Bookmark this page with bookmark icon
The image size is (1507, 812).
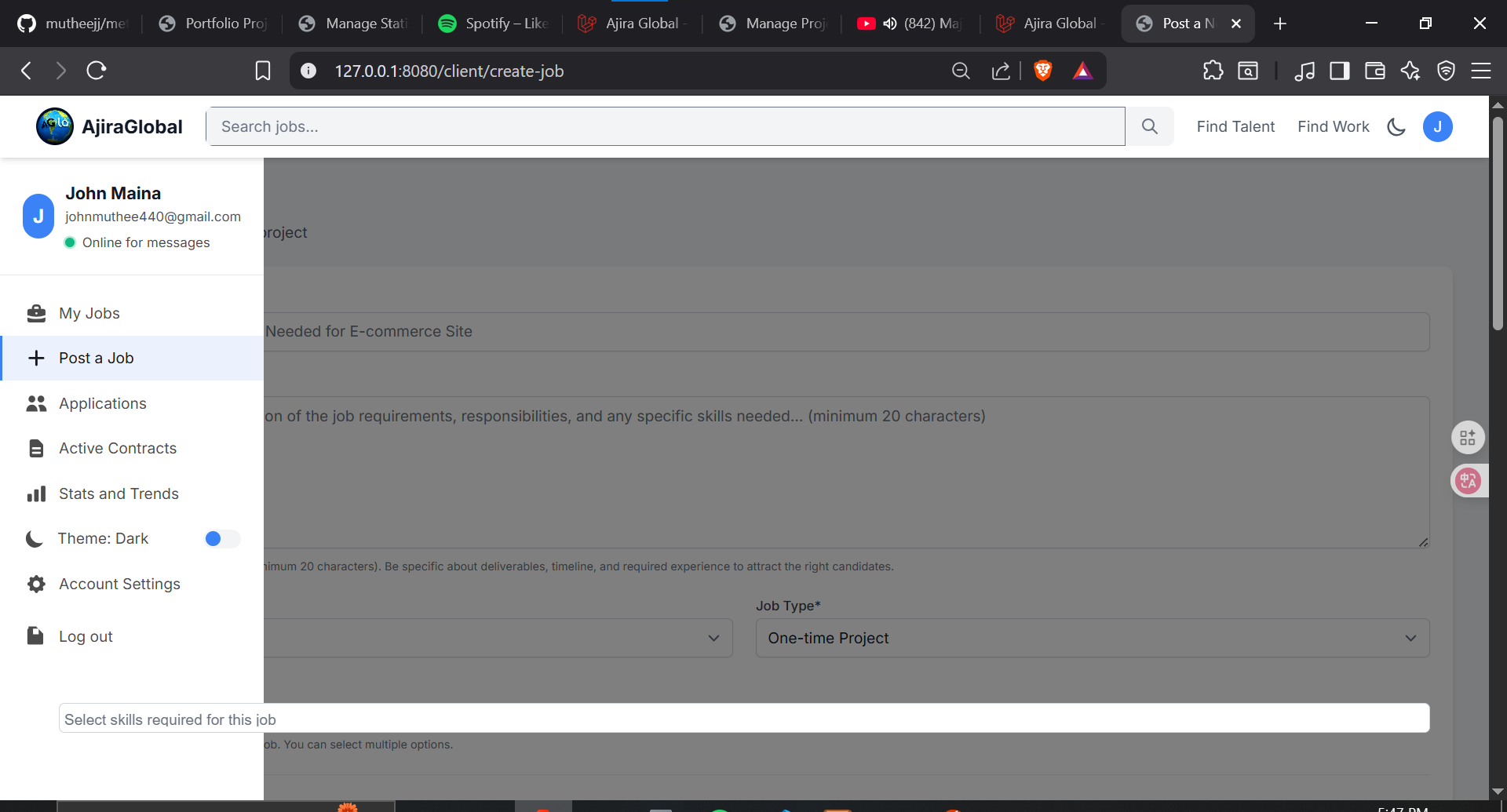click(x=263, y=71)
